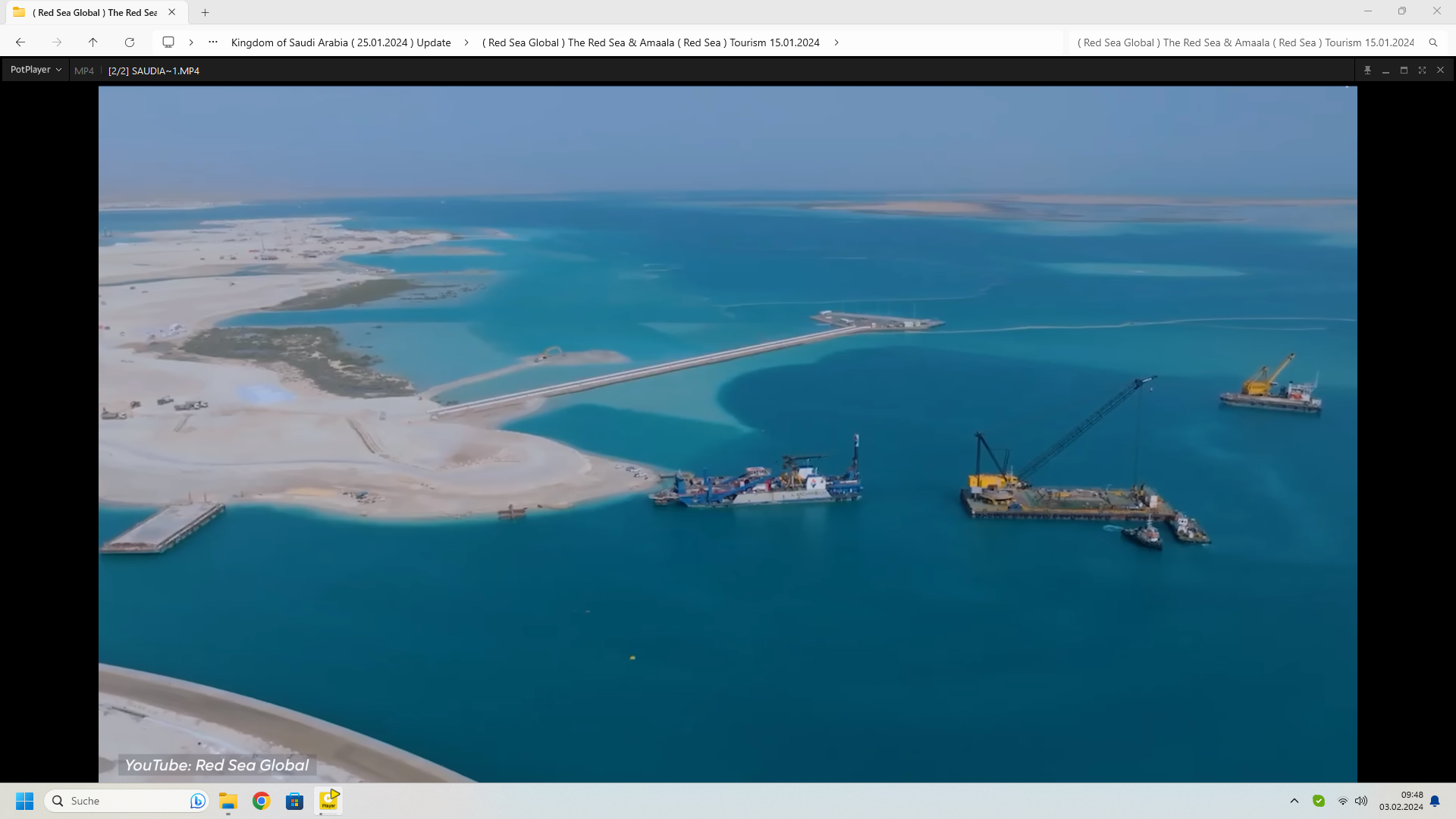
Task: Minimize the File Explorer window
Action: point(1368,11)
